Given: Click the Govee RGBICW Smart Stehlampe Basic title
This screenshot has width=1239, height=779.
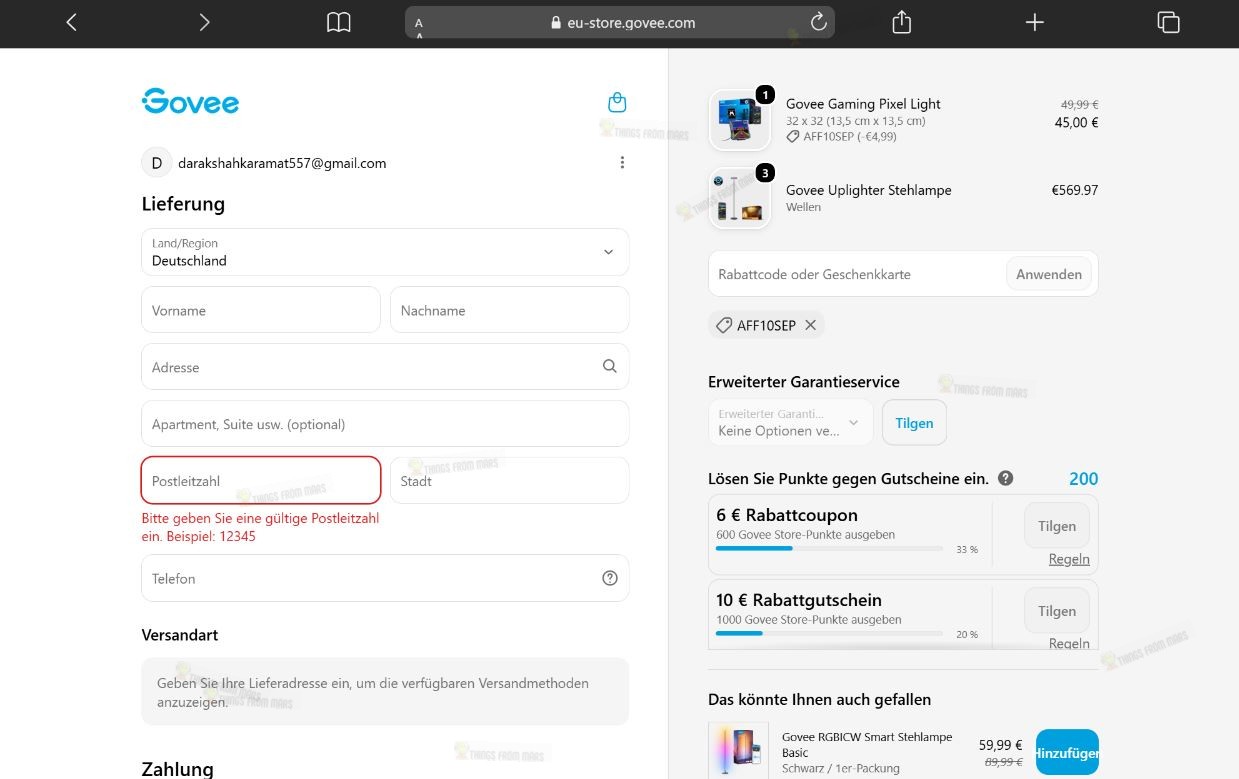Looking at the screenshot, I should [x=867, y=744].
